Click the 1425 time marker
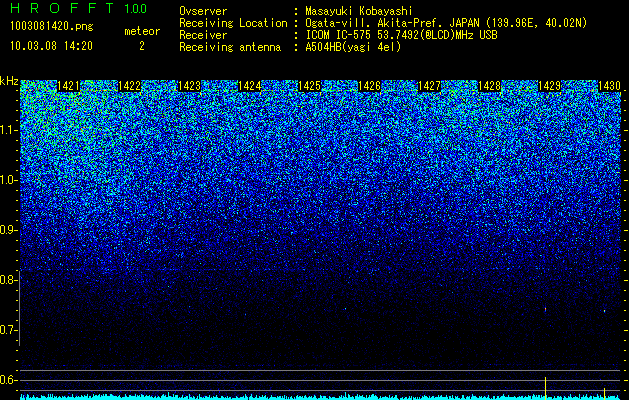 pos(310,86)
